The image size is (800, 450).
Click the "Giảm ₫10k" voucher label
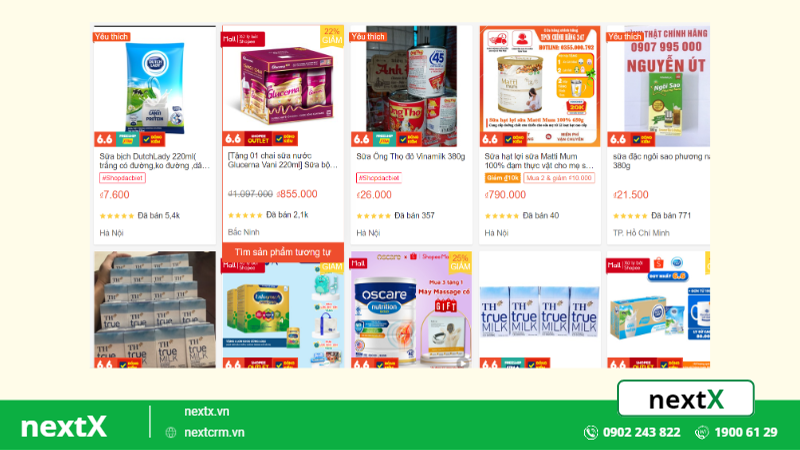503,178
